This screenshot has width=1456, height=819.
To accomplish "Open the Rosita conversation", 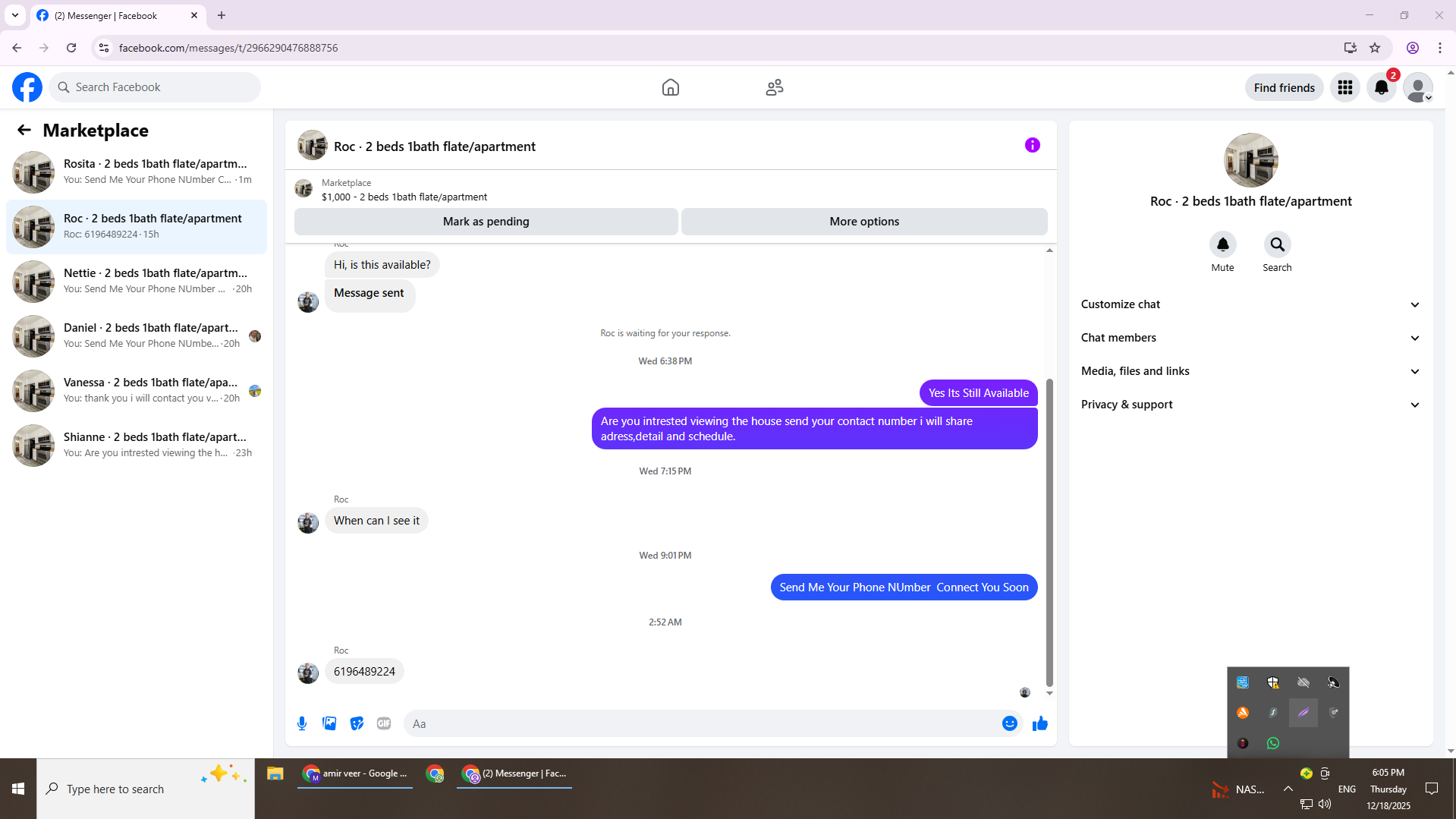I will point(137,172).
